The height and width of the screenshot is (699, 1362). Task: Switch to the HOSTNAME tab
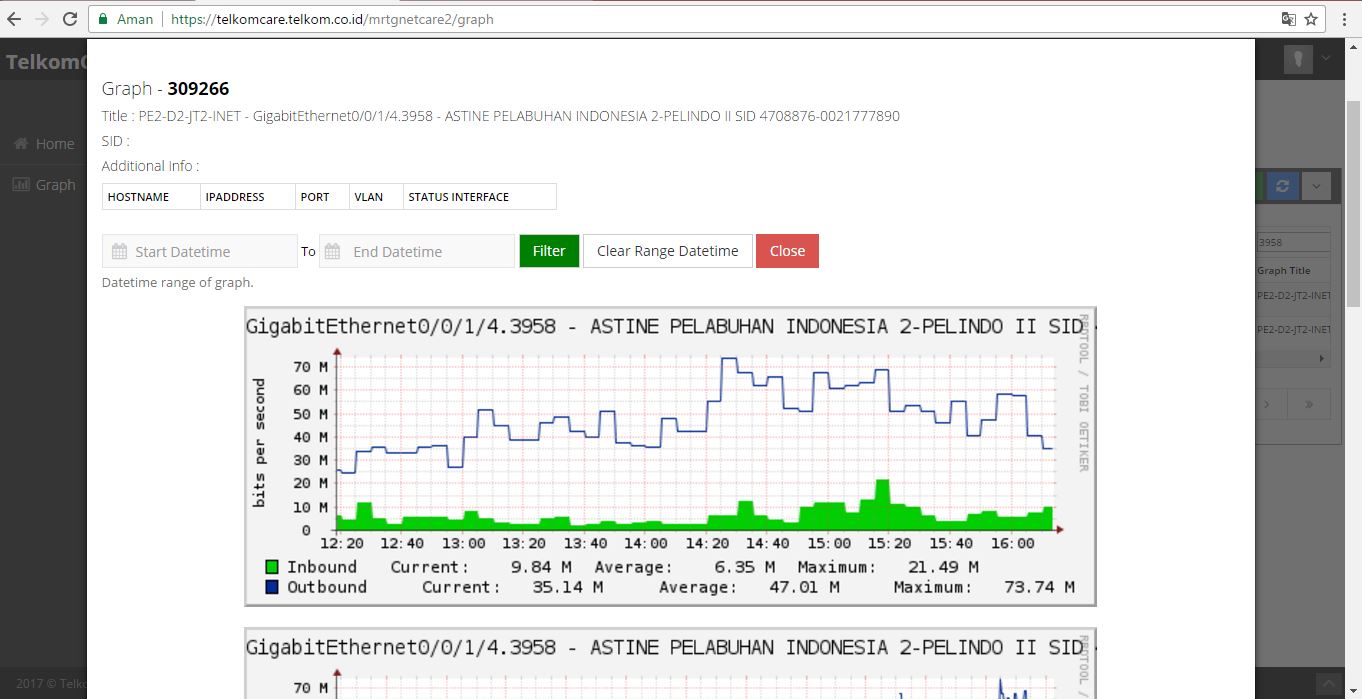point(136,196)
